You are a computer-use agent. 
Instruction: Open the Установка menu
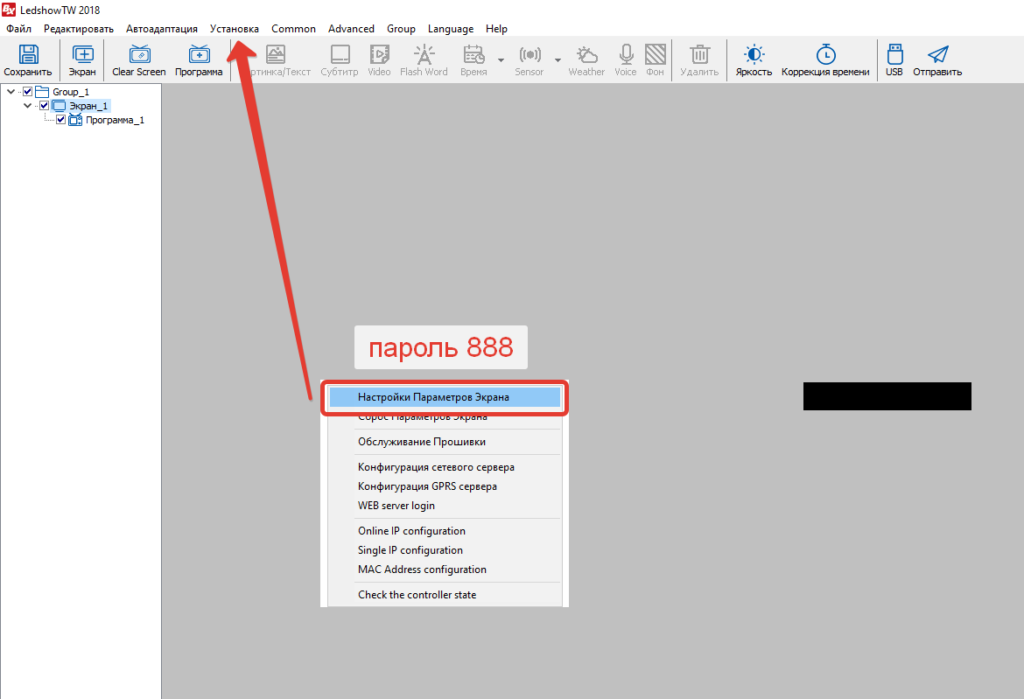[234, 29]
